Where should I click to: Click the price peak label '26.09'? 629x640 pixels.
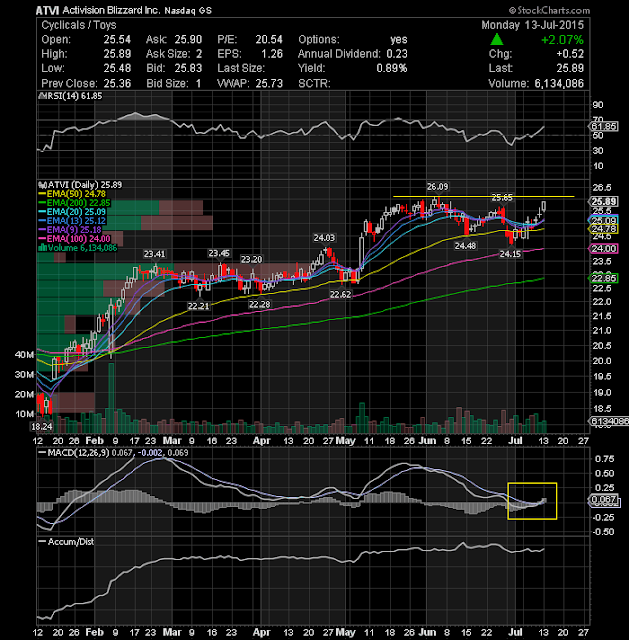pyautogui.click(x=437, y=187)
